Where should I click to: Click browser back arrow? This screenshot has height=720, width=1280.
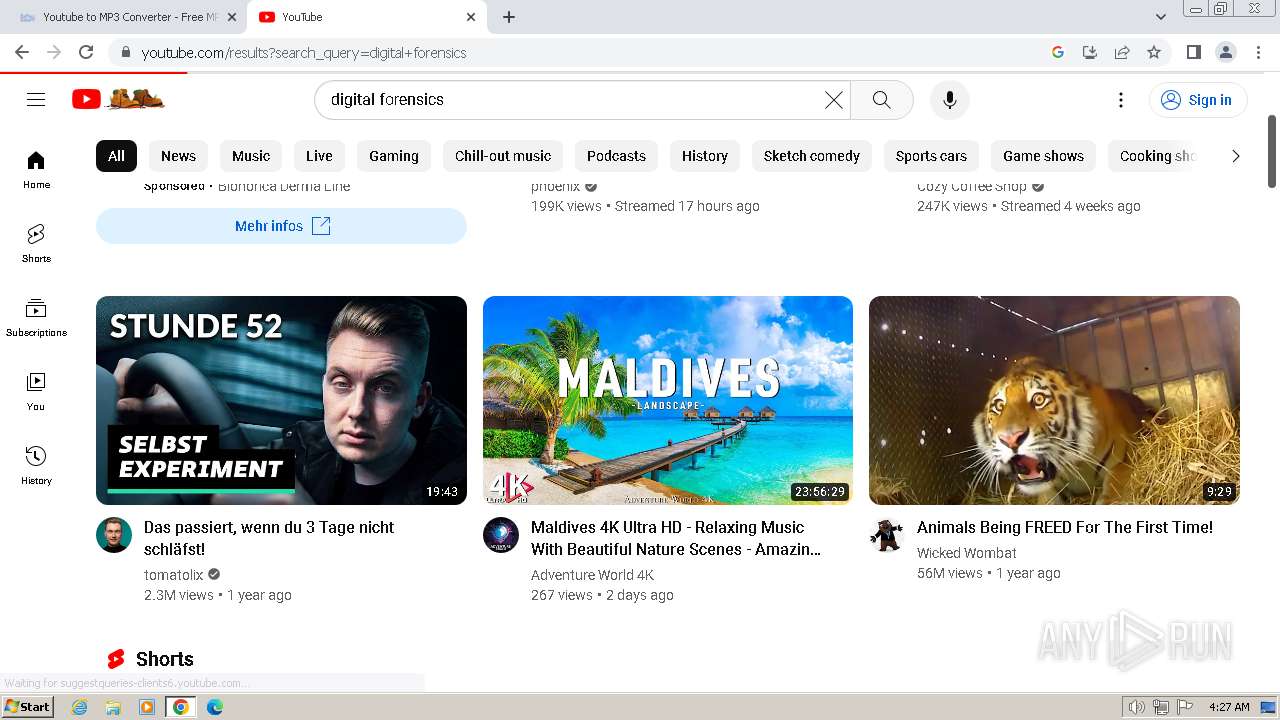tap(22, 52)
